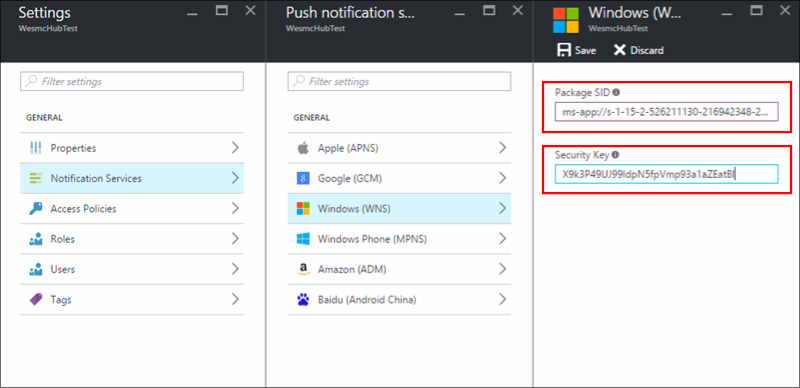Maximize the Windows (WNS) blade
Image resolution: width=800 pixels, height=388 pixels.
757,10
